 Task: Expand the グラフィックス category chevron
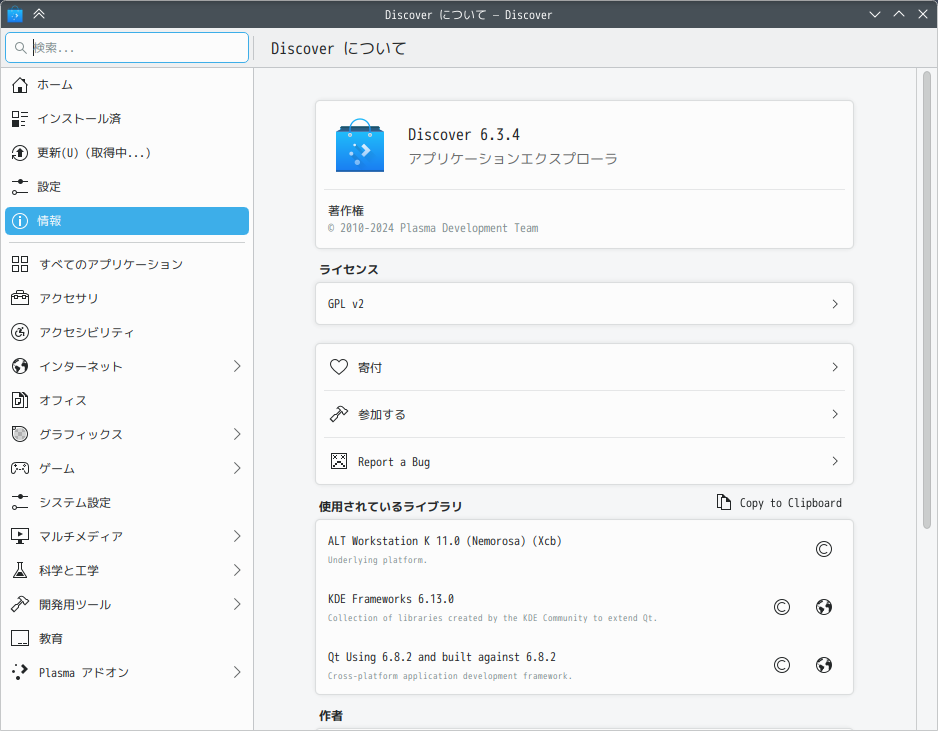click(237, 434)
